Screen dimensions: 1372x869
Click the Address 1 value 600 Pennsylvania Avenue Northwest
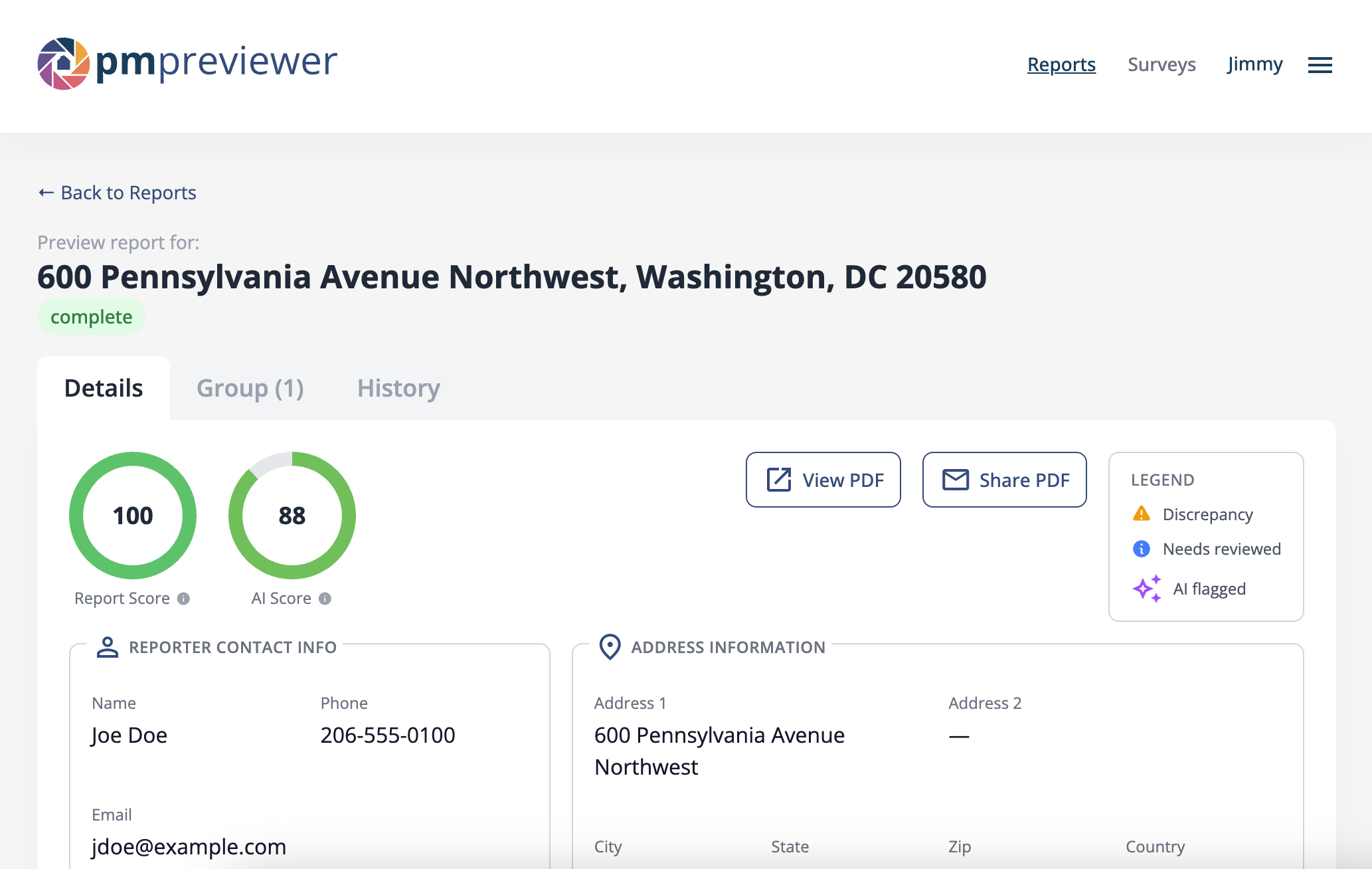click(719, 751)
